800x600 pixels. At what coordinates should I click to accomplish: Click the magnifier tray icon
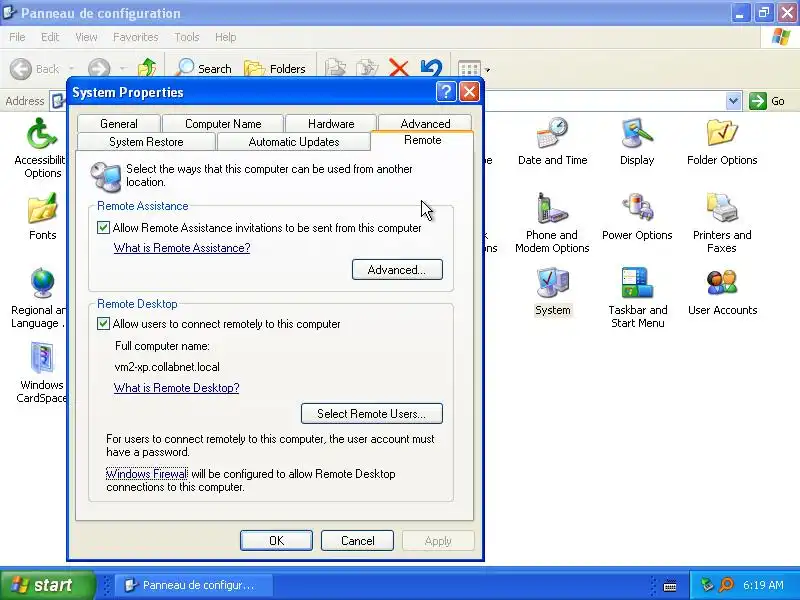click(726, 585)
